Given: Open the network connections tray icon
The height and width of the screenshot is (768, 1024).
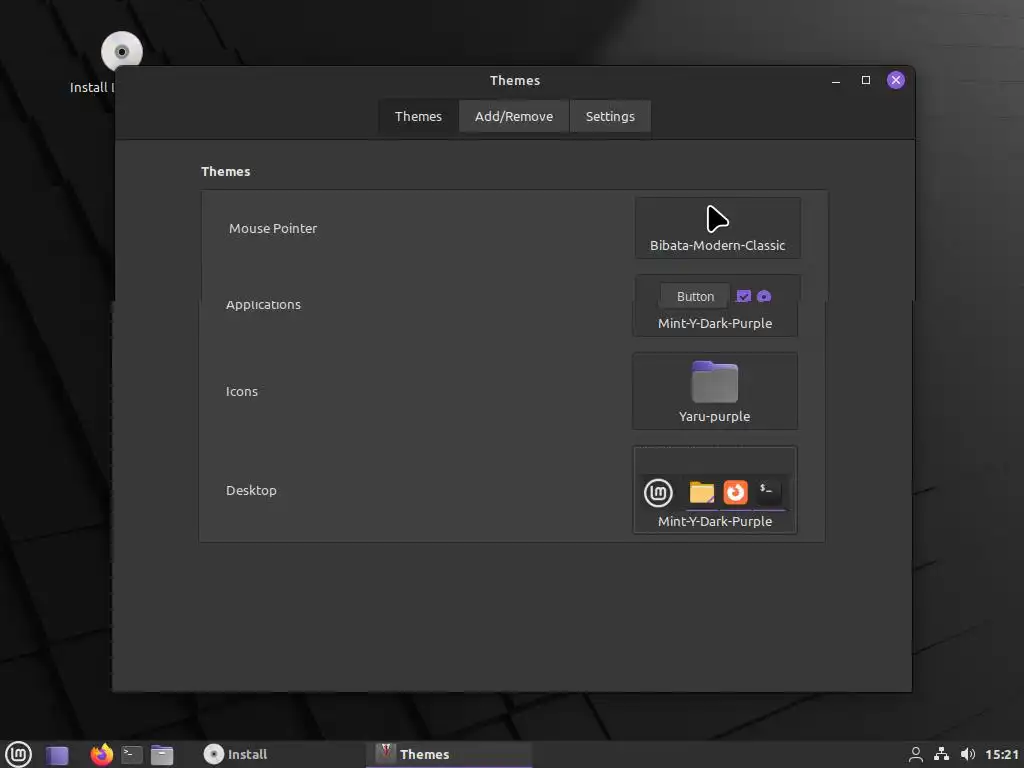Looking at the screenshot, I should [941, 754].
